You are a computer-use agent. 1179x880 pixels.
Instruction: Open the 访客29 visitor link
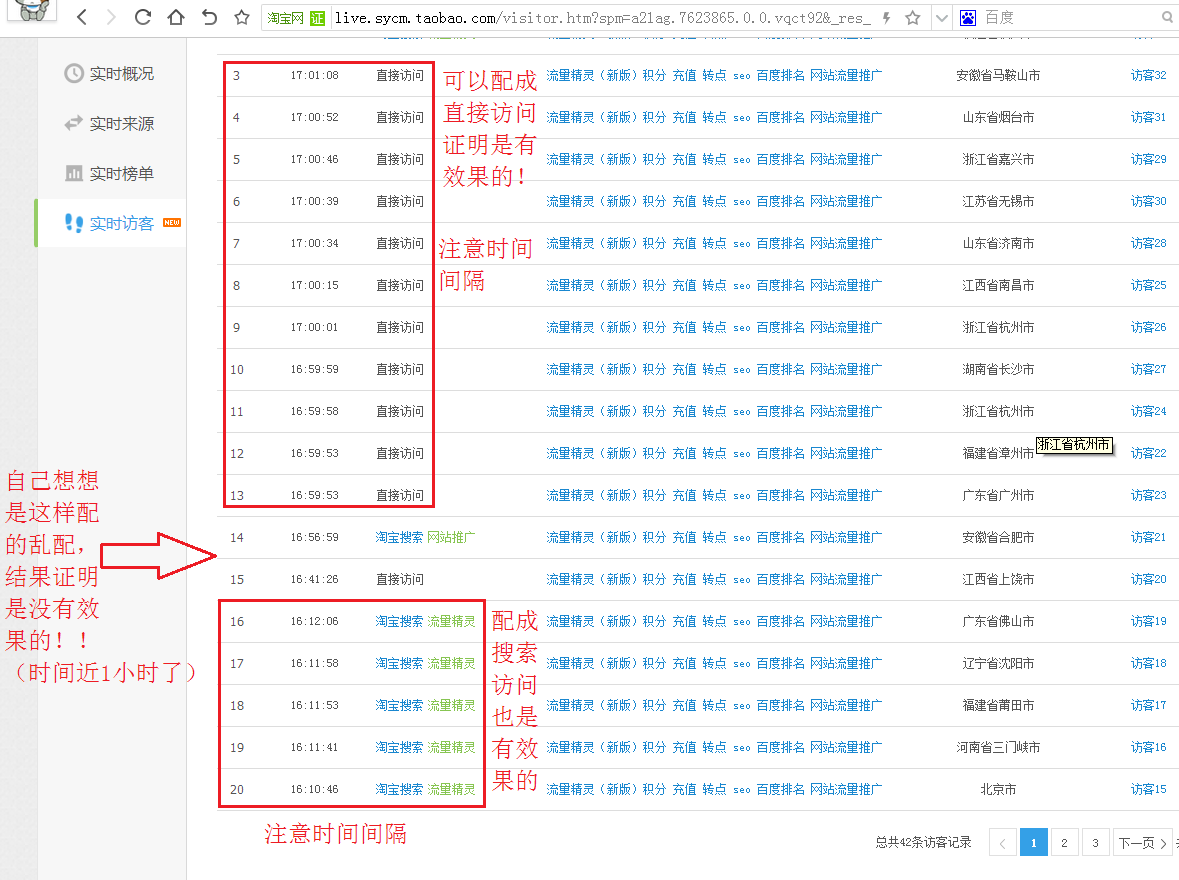(x=1148, y=159)
